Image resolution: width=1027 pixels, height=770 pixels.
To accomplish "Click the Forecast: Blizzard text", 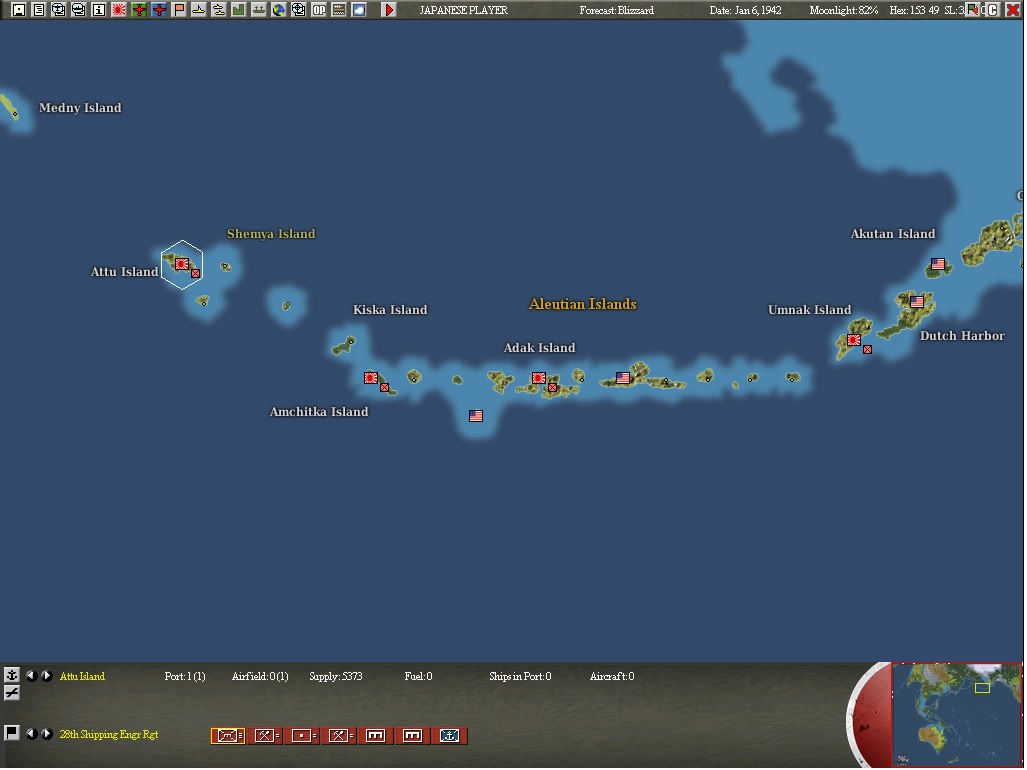I will coord(616,10).
